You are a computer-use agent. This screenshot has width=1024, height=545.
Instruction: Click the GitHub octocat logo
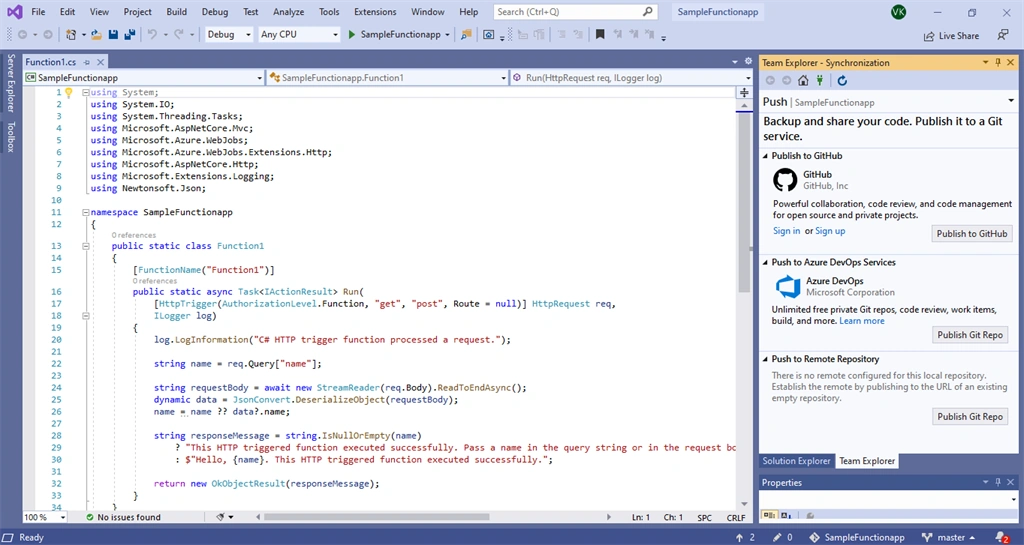tap(785, 179)
